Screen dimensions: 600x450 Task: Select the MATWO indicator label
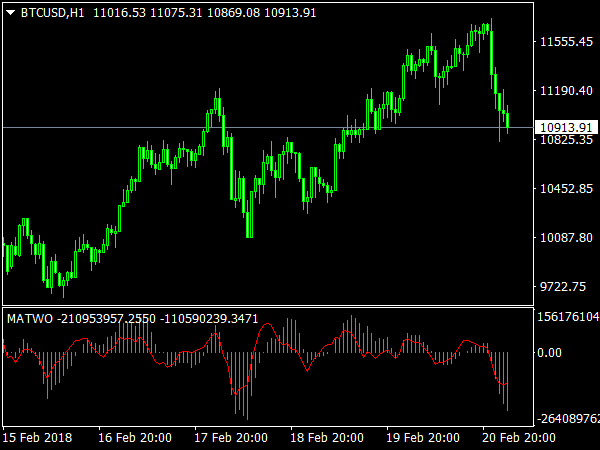30,319
